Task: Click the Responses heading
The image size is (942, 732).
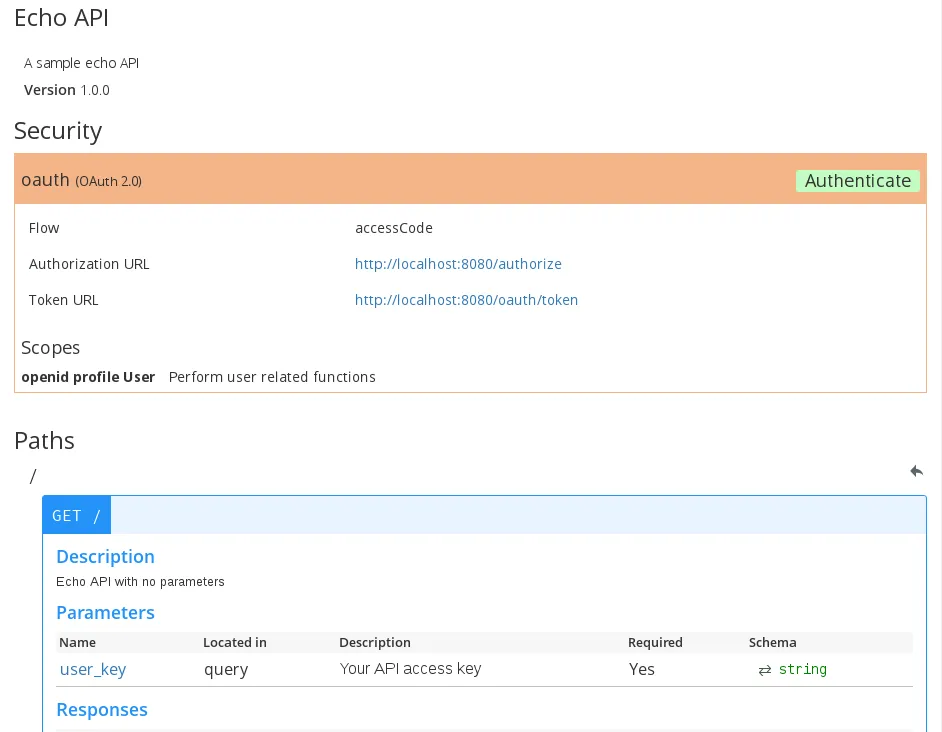Action: (x=102, y=710)
